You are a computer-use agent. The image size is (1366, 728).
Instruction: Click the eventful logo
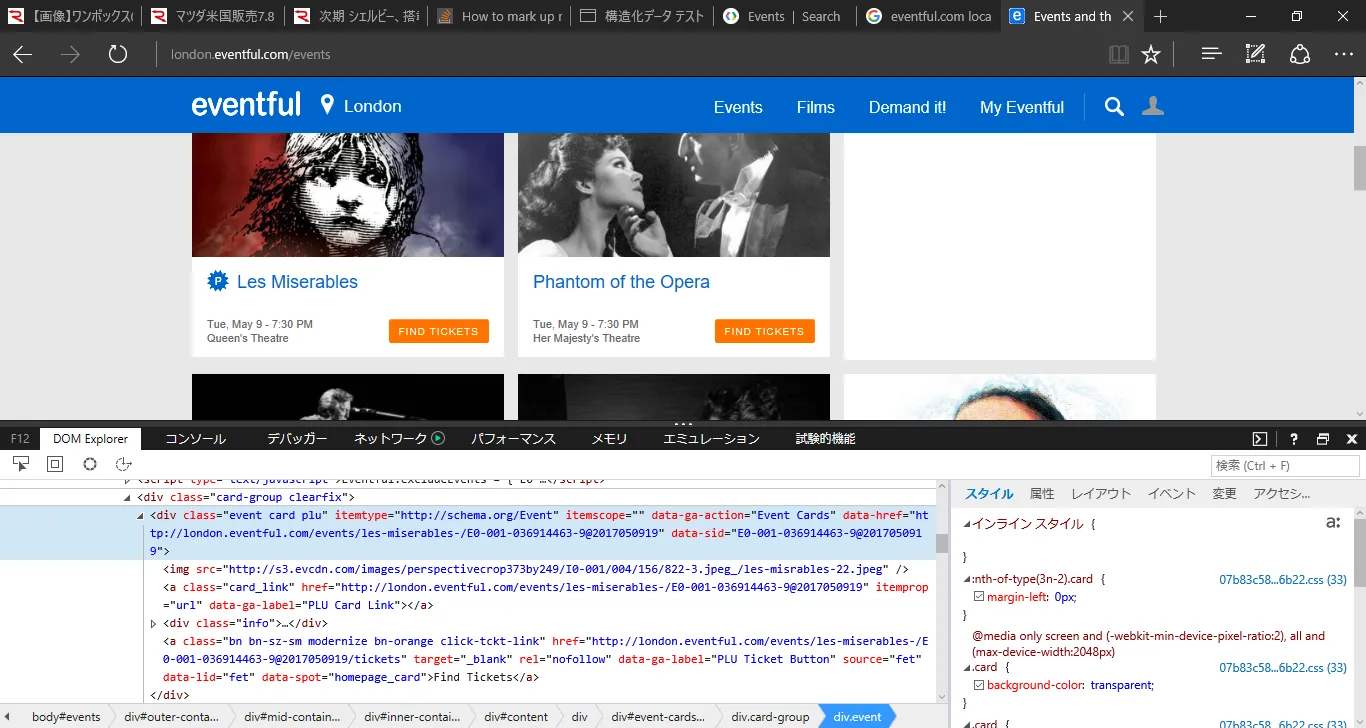246,105
